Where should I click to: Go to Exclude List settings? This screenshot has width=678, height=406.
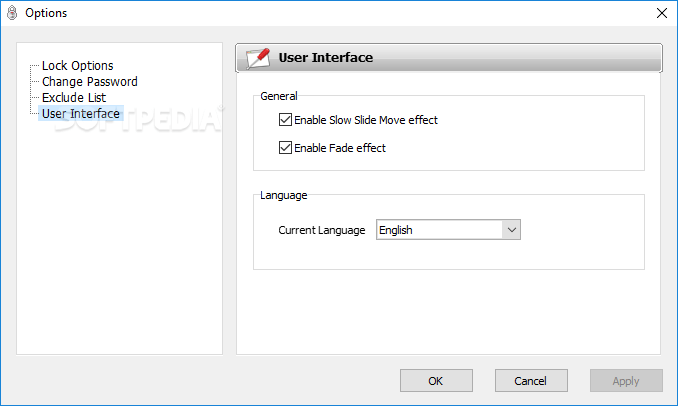(x=74, y=98)
